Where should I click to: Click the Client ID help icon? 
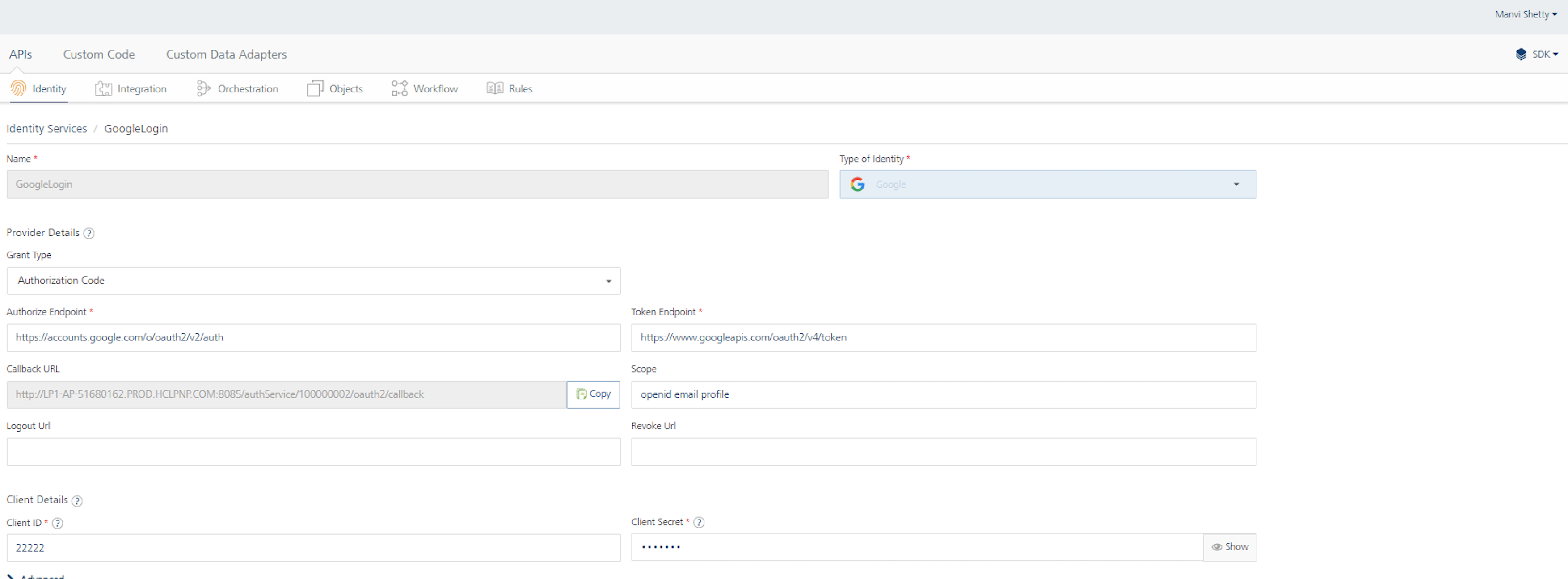[x=57, y=523]
